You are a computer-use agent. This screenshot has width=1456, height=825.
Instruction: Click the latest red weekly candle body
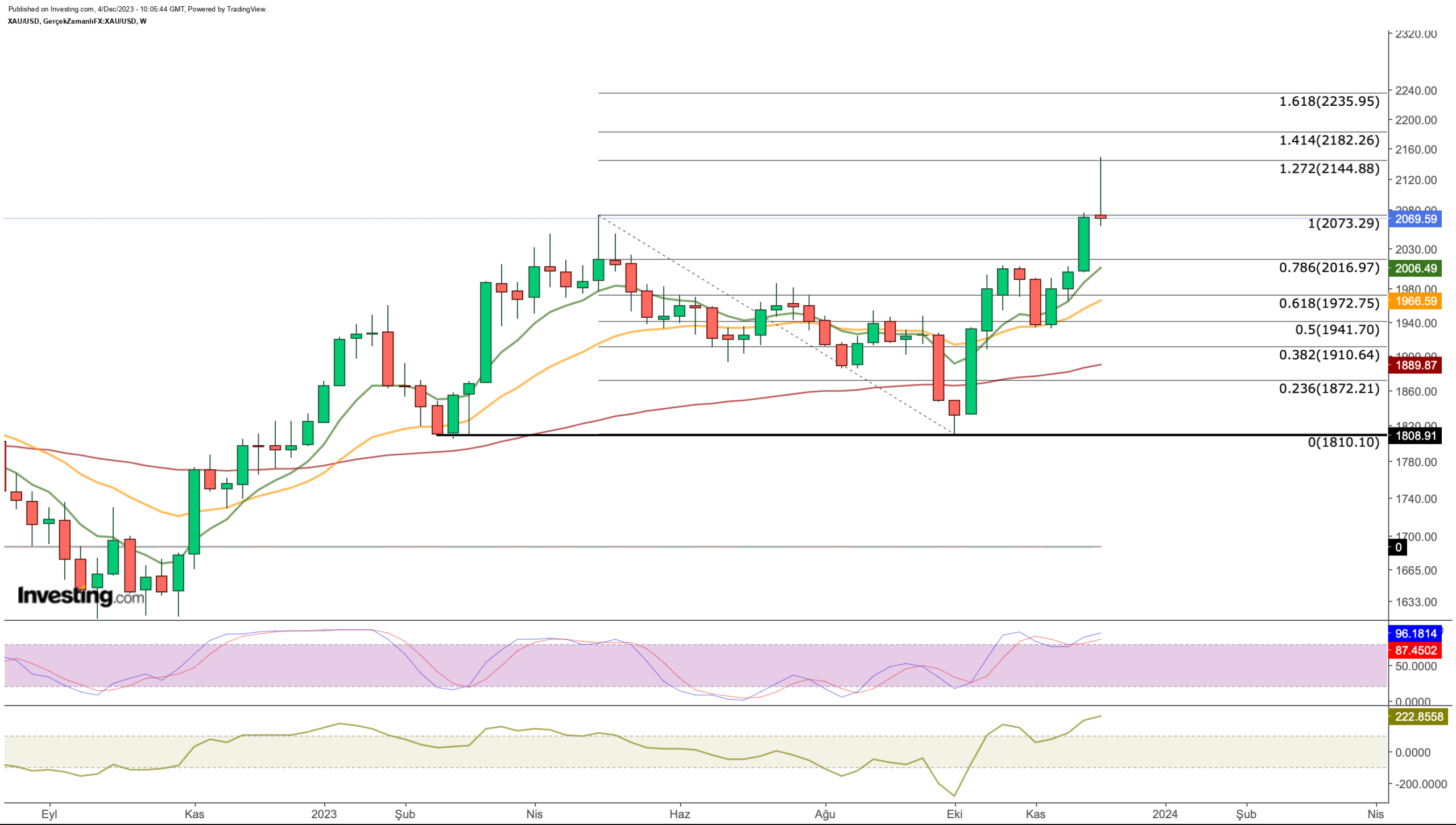(1101, 217)
